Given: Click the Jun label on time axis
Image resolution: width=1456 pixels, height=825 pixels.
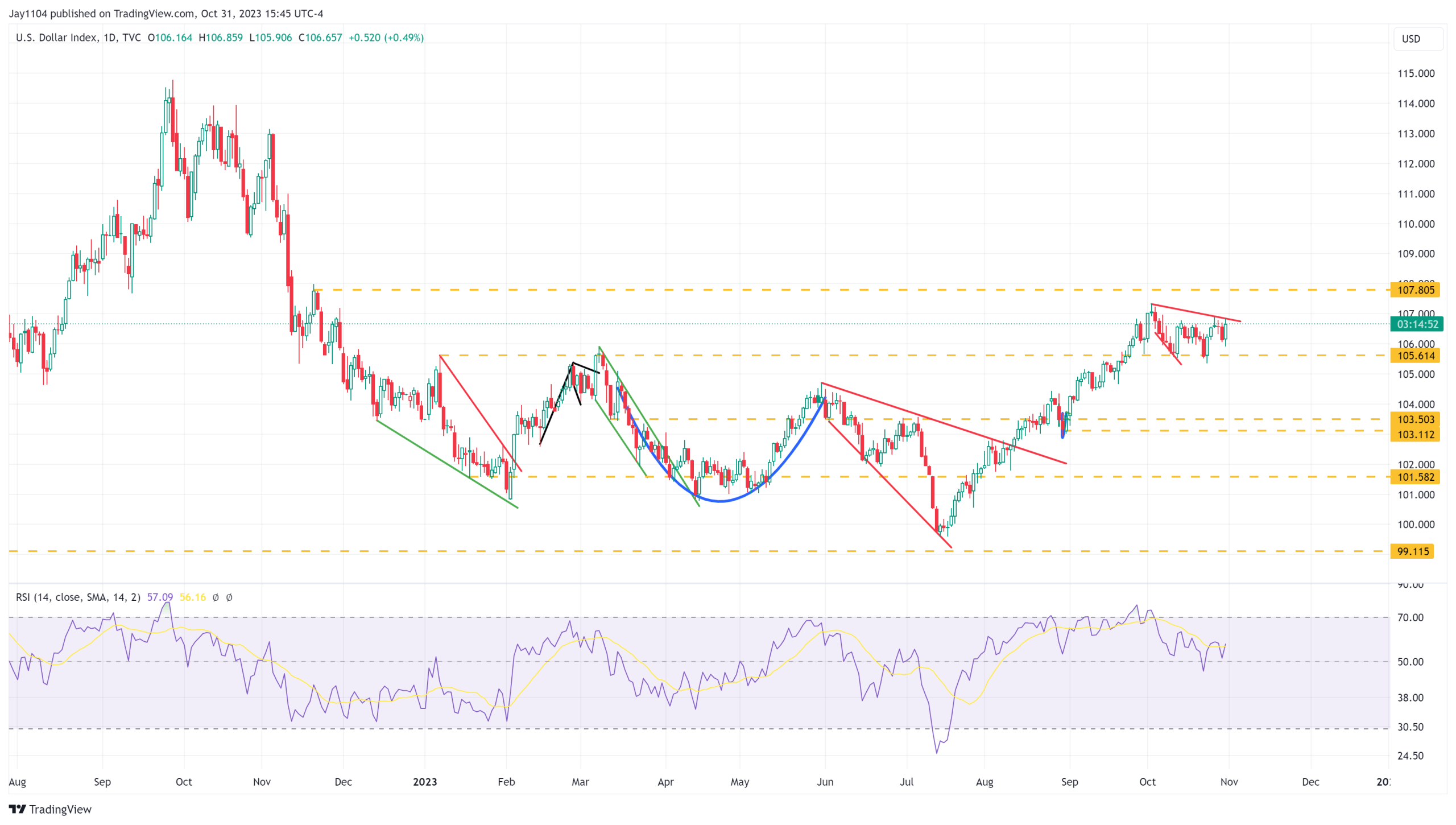Looking at the screenshot, I should click(x=825, y=782).
